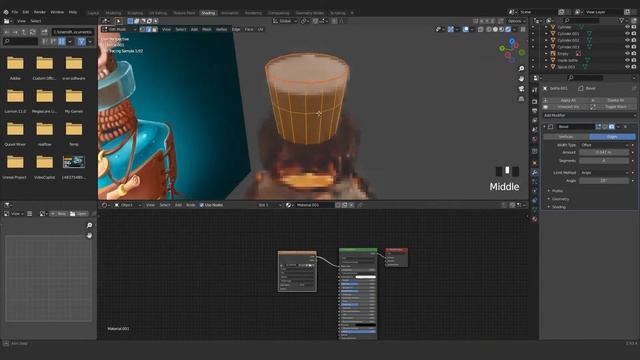Open the Width Type Offset dropdown

pos(604,145)
